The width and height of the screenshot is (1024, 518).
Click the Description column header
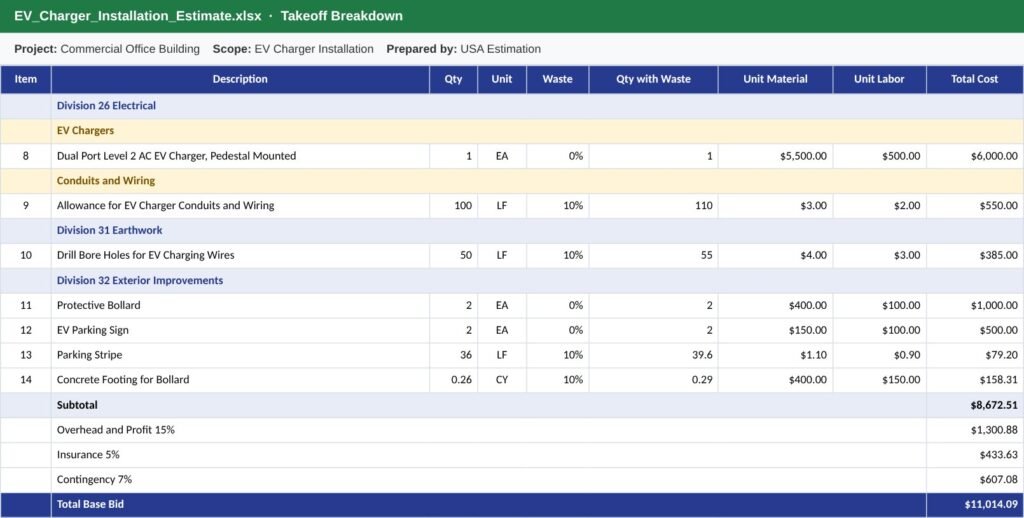tap(240, 79)
